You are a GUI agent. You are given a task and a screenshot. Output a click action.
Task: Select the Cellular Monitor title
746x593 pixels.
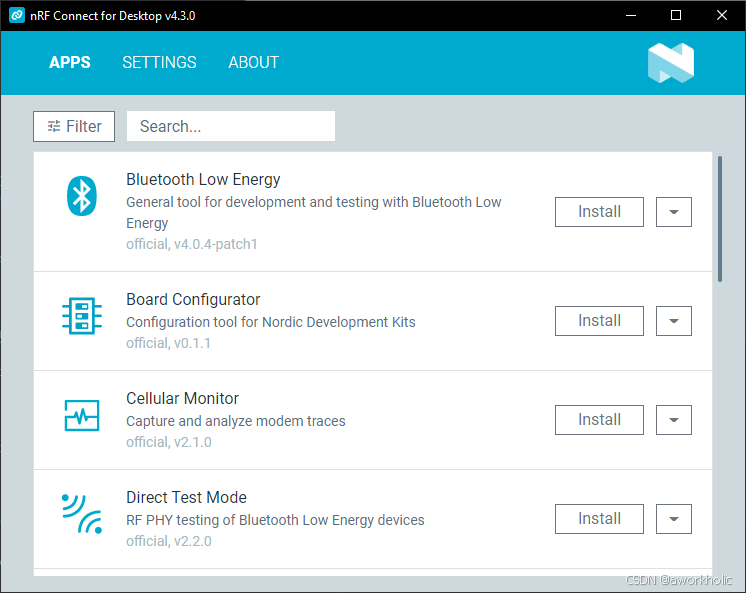(x=182, y=398)
